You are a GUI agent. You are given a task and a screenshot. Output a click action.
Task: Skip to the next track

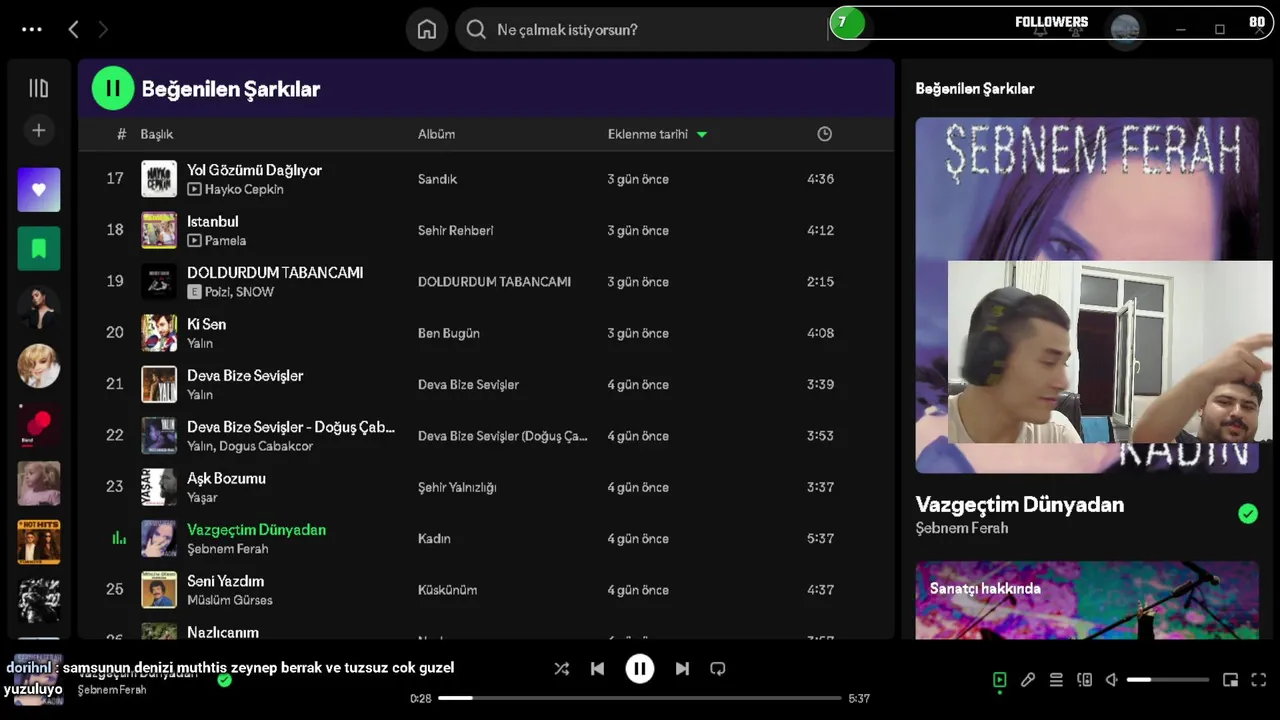click(x=682, y=669)
